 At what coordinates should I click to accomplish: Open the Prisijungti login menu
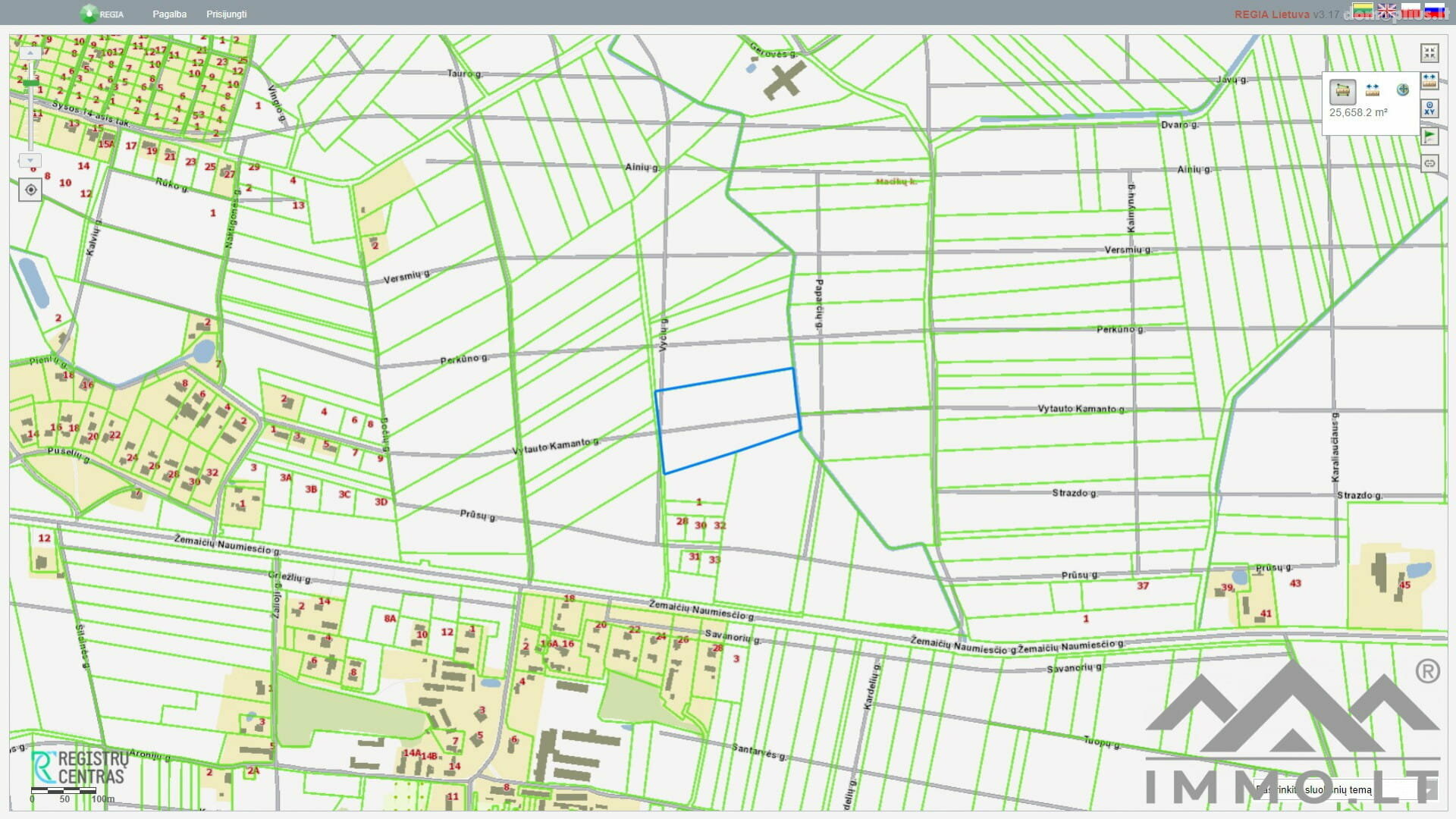click(226, 14)
